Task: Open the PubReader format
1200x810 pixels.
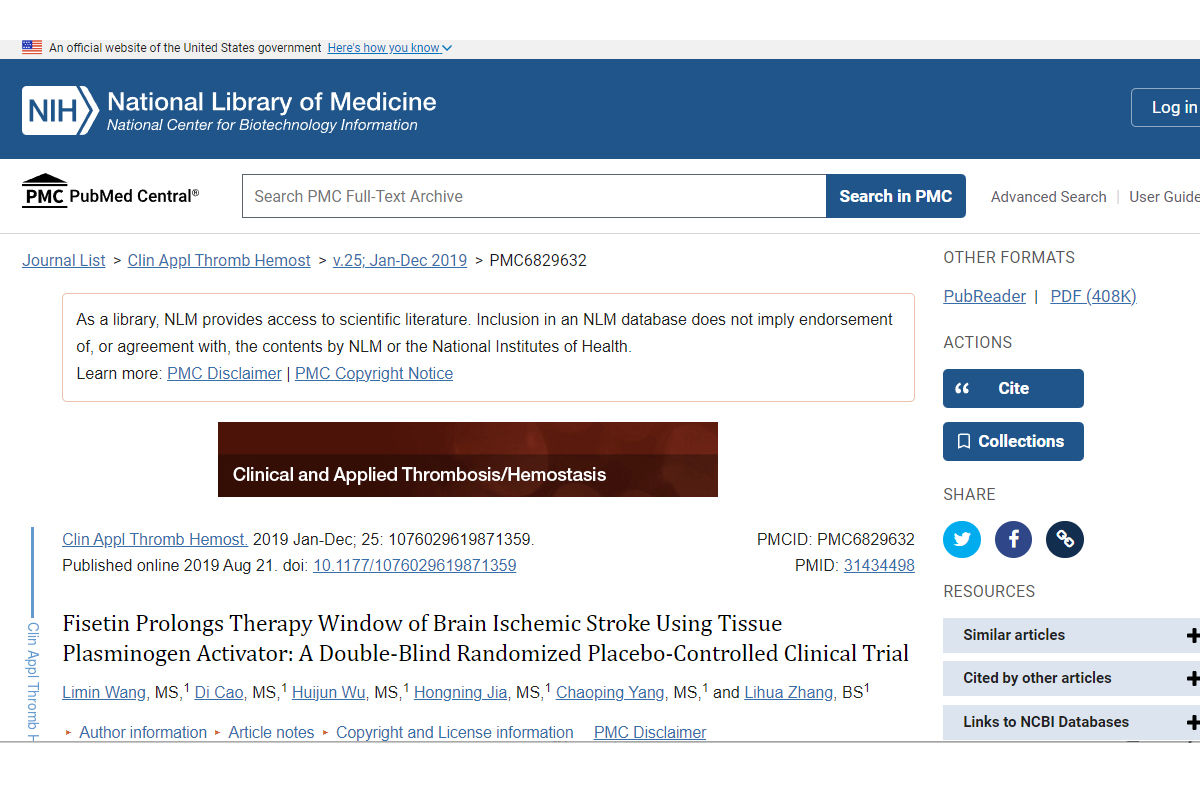Action: pos(984,296)
